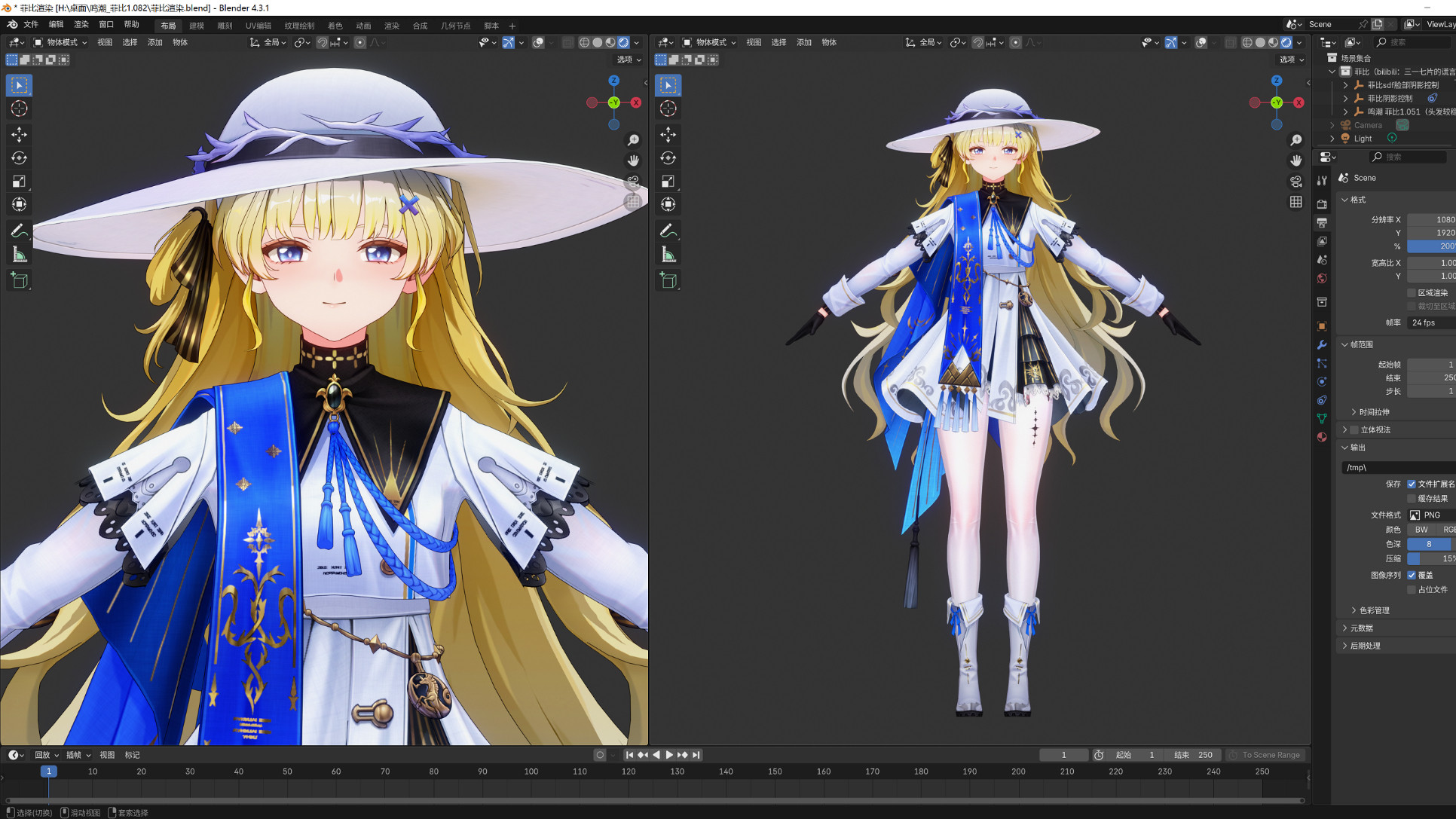Enable the 占位文件 checkbox

coord(1412,590)
